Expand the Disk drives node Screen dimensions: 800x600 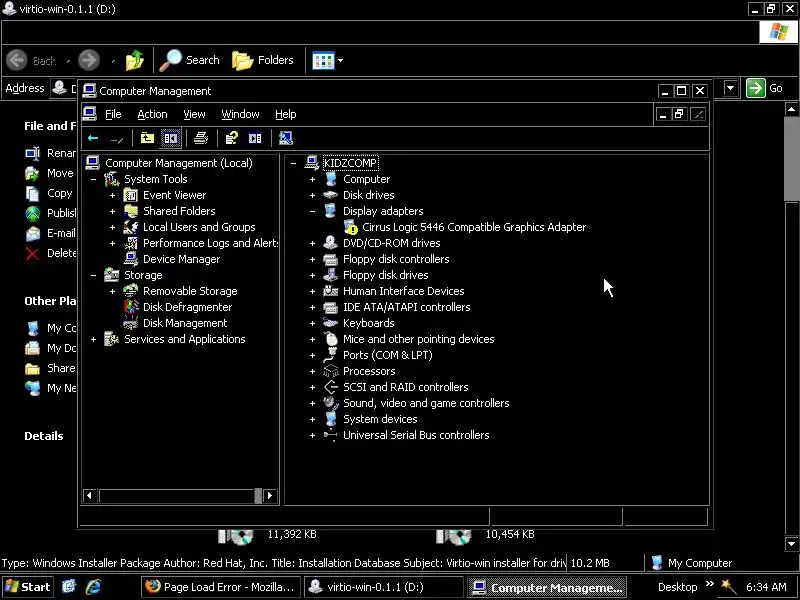[x=313, y=195]
